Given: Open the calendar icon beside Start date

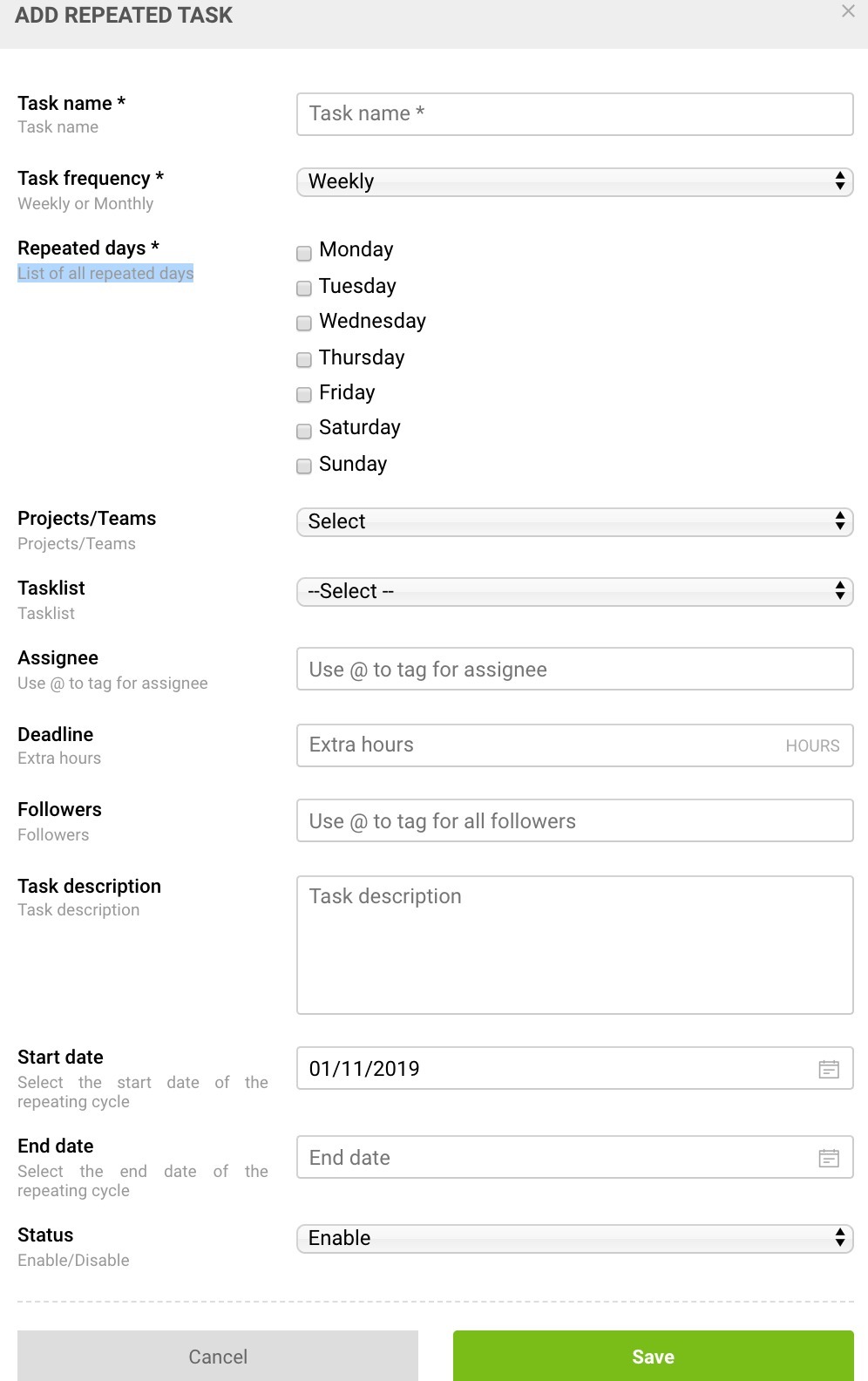Looking at the screenshot, I should 828,1068.
